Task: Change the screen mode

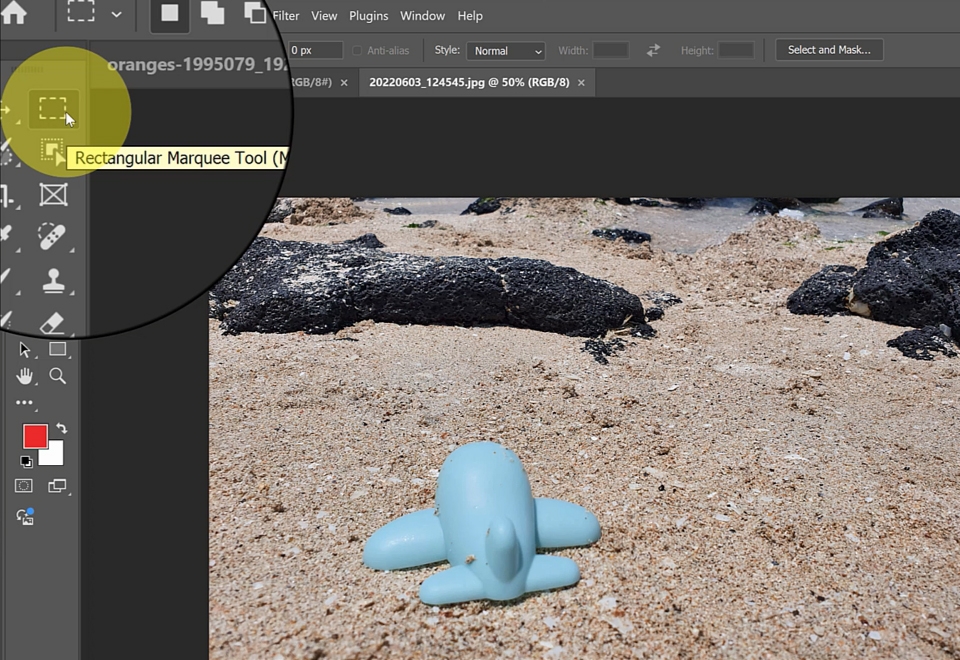Action: [57, 486]
